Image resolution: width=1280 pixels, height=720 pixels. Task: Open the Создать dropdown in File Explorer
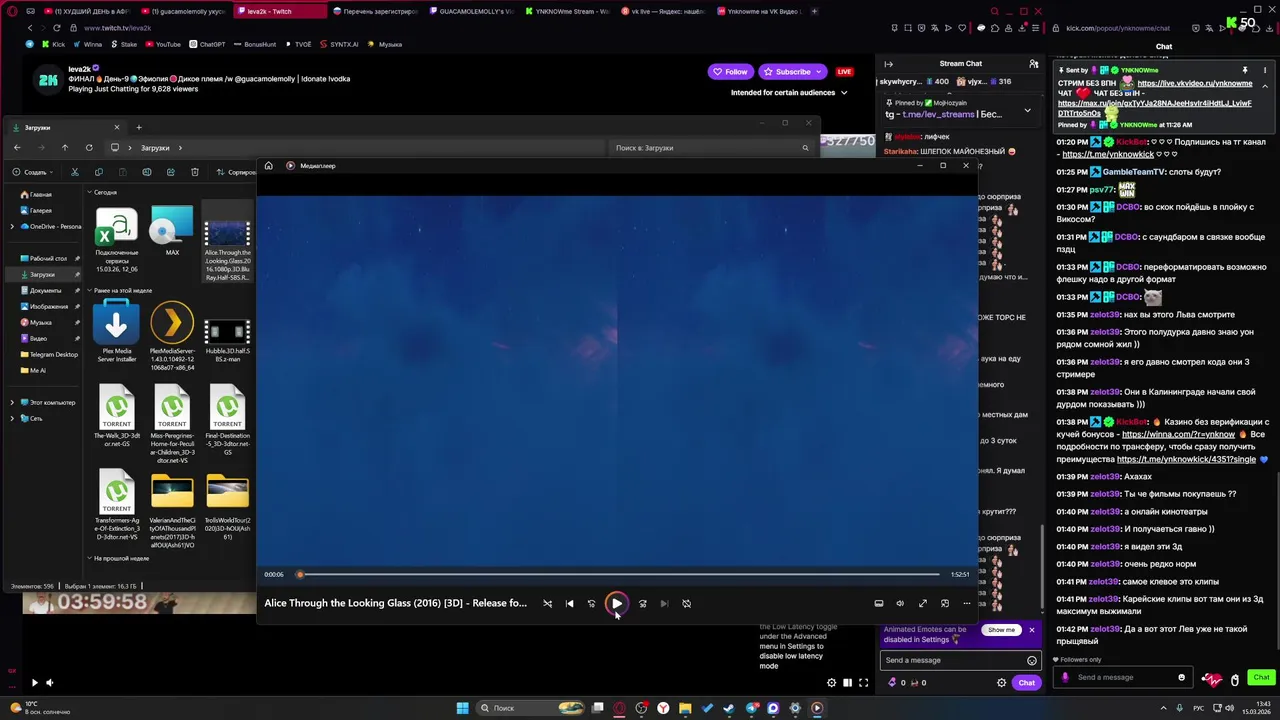click(x=34, y=172)
